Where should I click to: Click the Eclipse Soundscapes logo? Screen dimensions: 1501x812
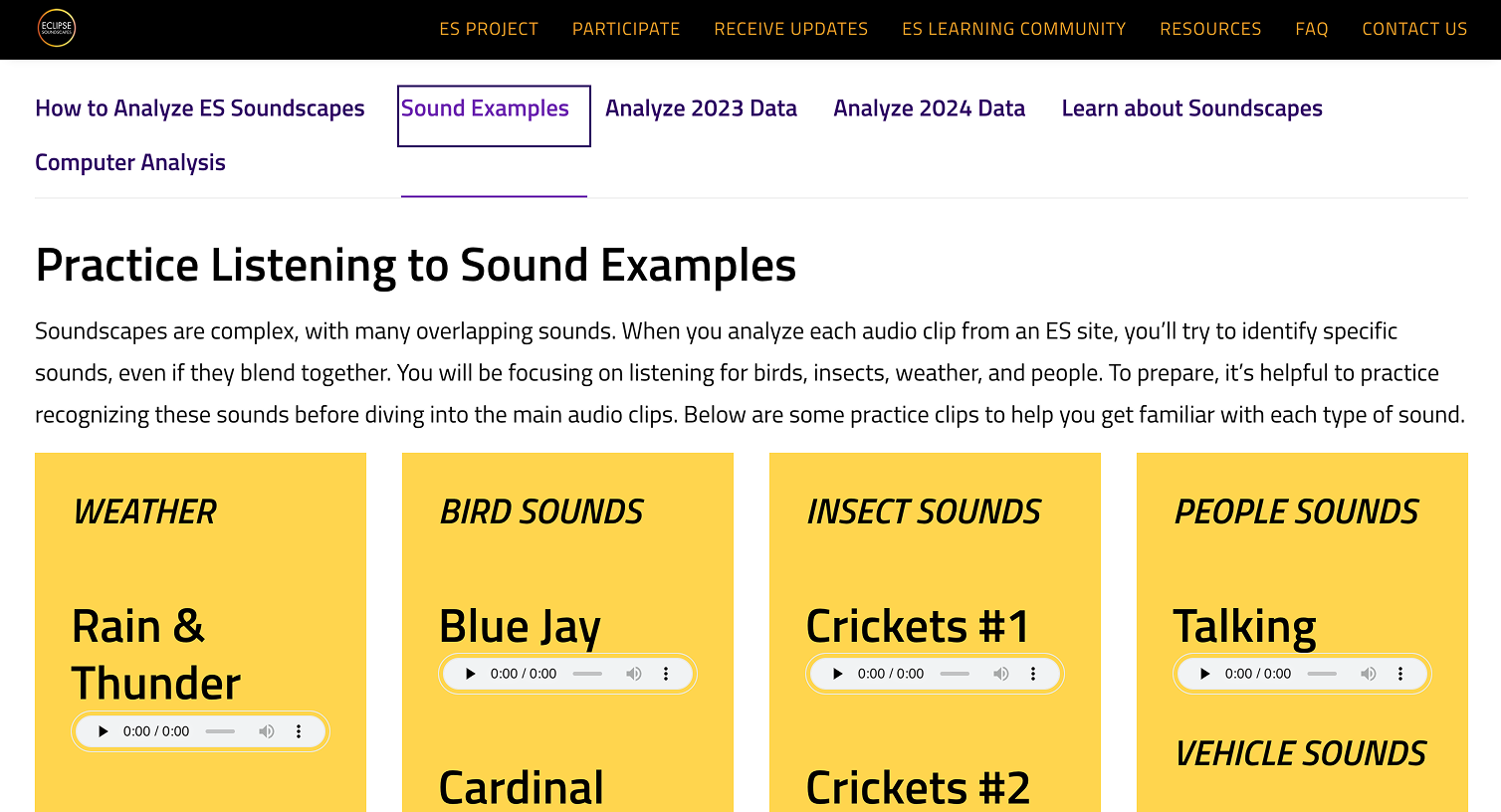57,28
